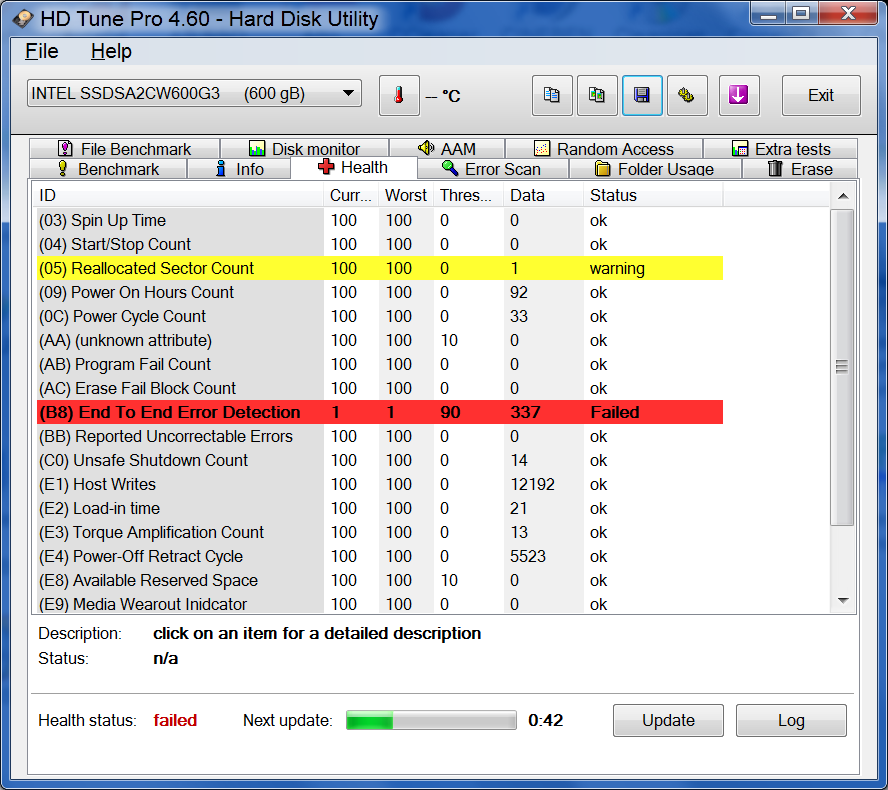Click the vertical scrollbar thumb in attribute list

(842, 367)
